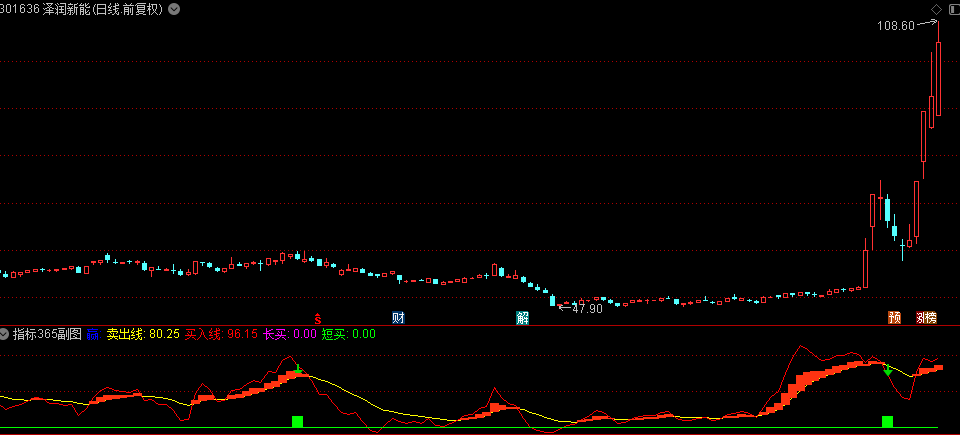Click the left green square signal
The height and width of the screenshot is (435, 960).
(x=297, y=421)
